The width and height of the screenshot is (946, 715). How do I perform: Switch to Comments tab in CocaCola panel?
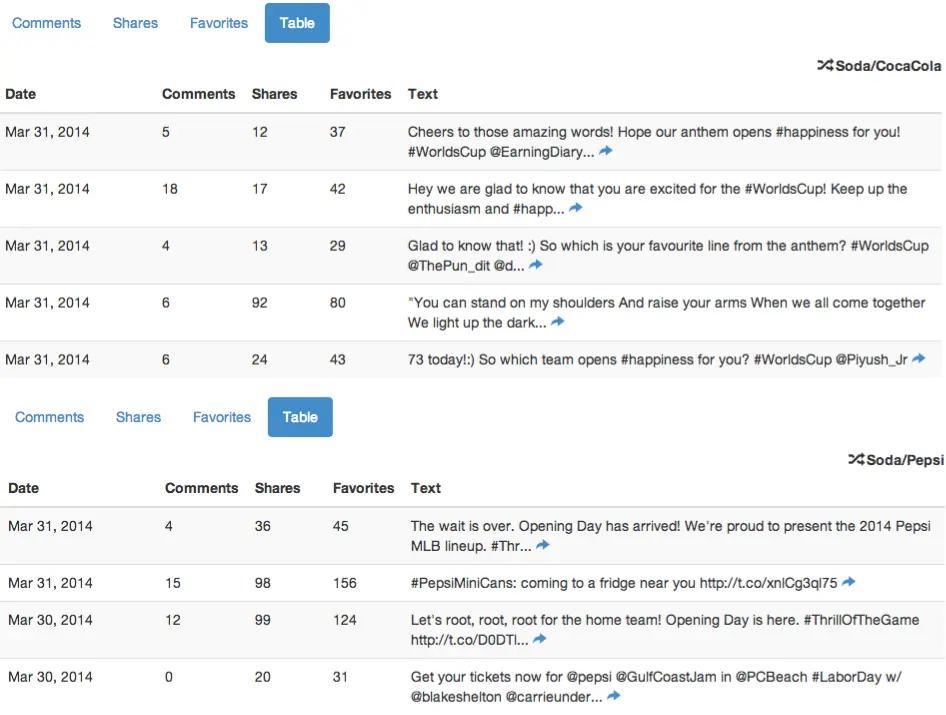coord(46,23)
